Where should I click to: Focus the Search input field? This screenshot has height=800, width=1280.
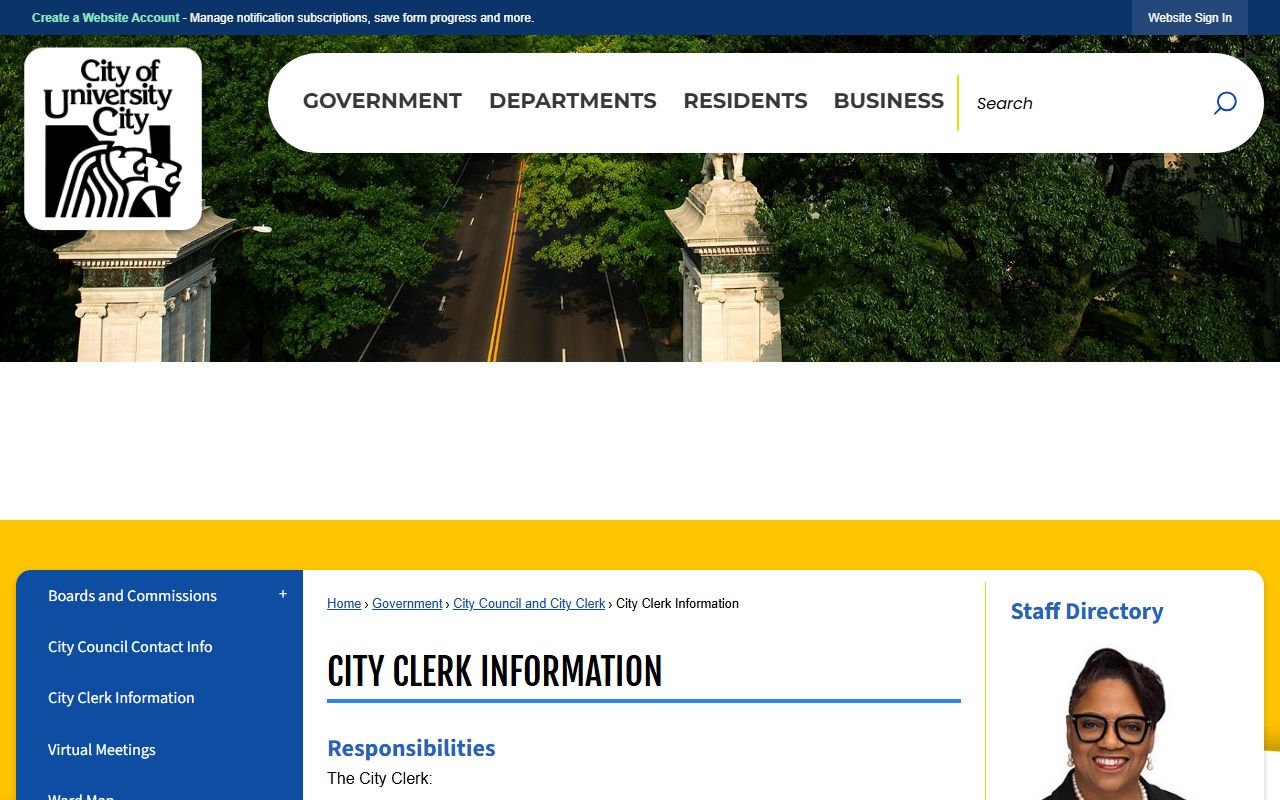point(1085,103)
